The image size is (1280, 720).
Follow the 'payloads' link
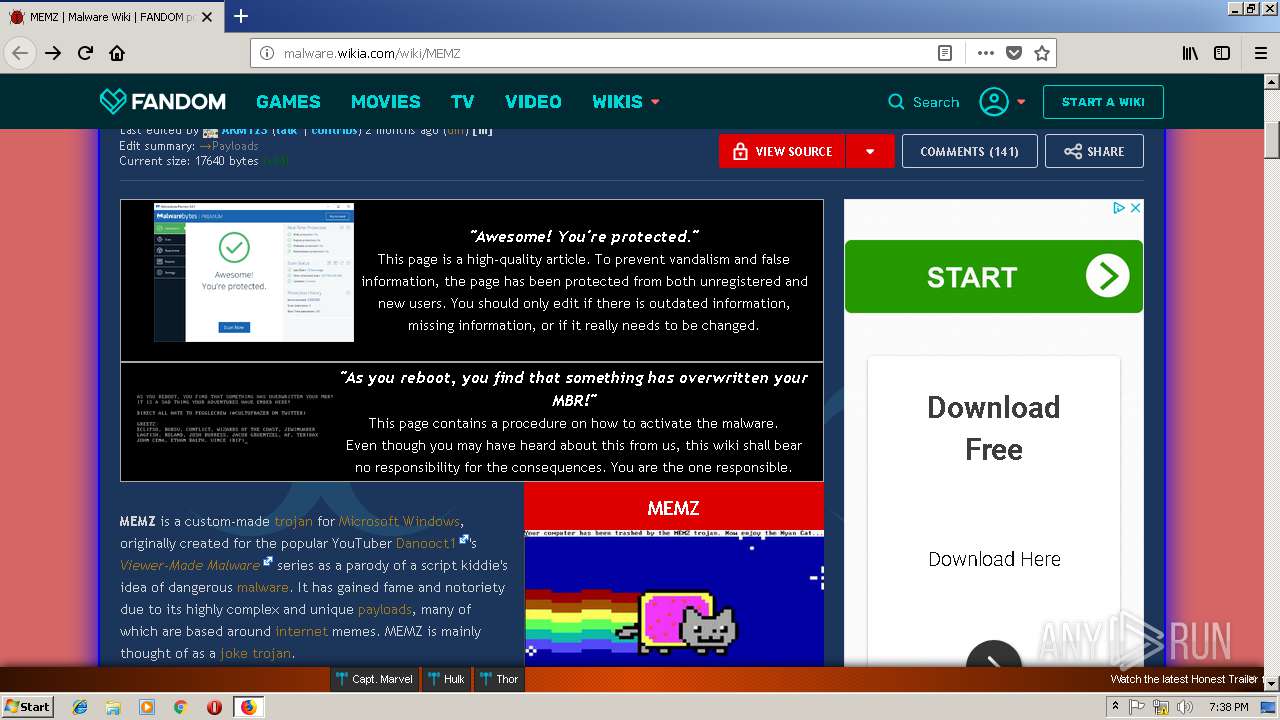[385, 609]
